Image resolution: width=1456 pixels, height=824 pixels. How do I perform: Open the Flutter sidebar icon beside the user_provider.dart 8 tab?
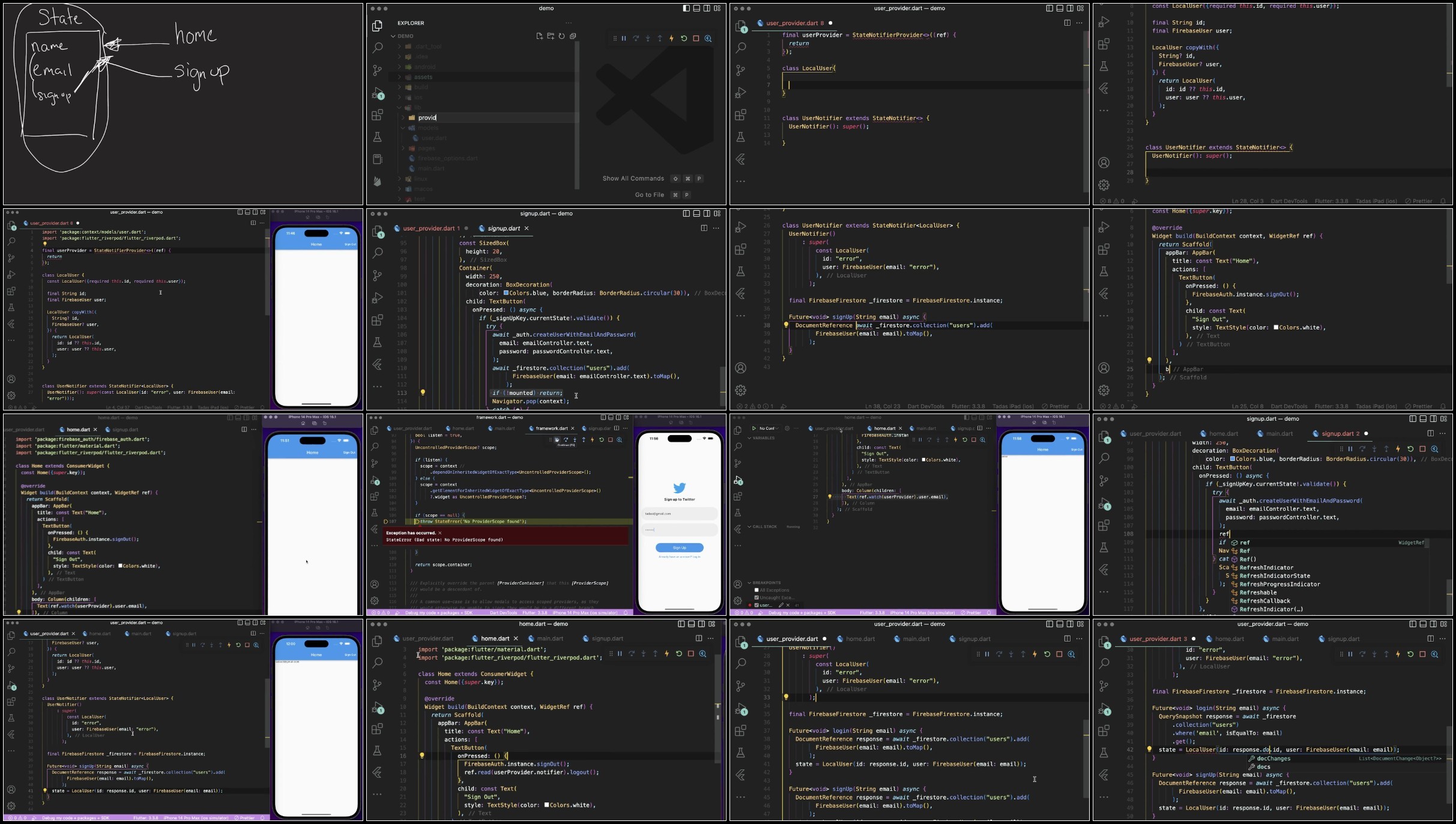(740, 158)
